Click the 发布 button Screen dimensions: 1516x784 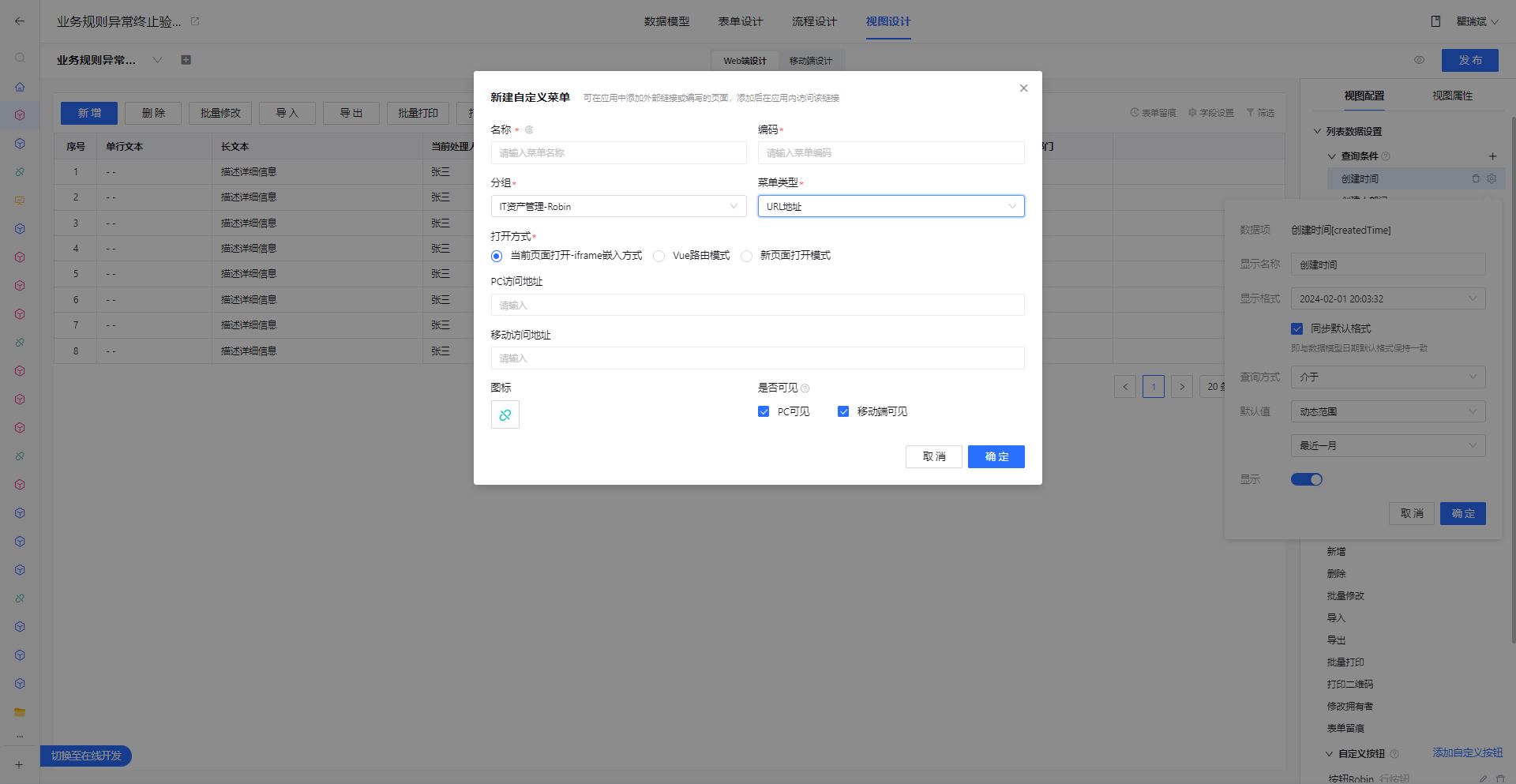pos(1469,60)
